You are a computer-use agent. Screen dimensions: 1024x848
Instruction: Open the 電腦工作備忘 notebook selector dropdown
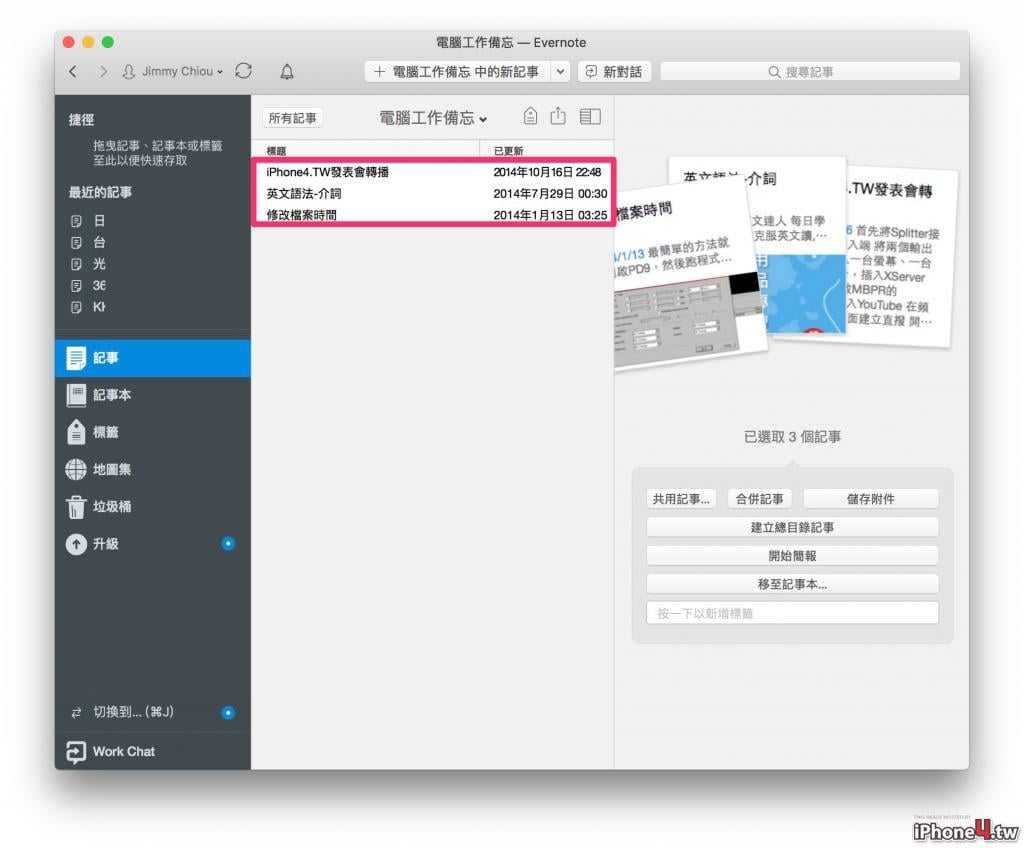(433, 118)
